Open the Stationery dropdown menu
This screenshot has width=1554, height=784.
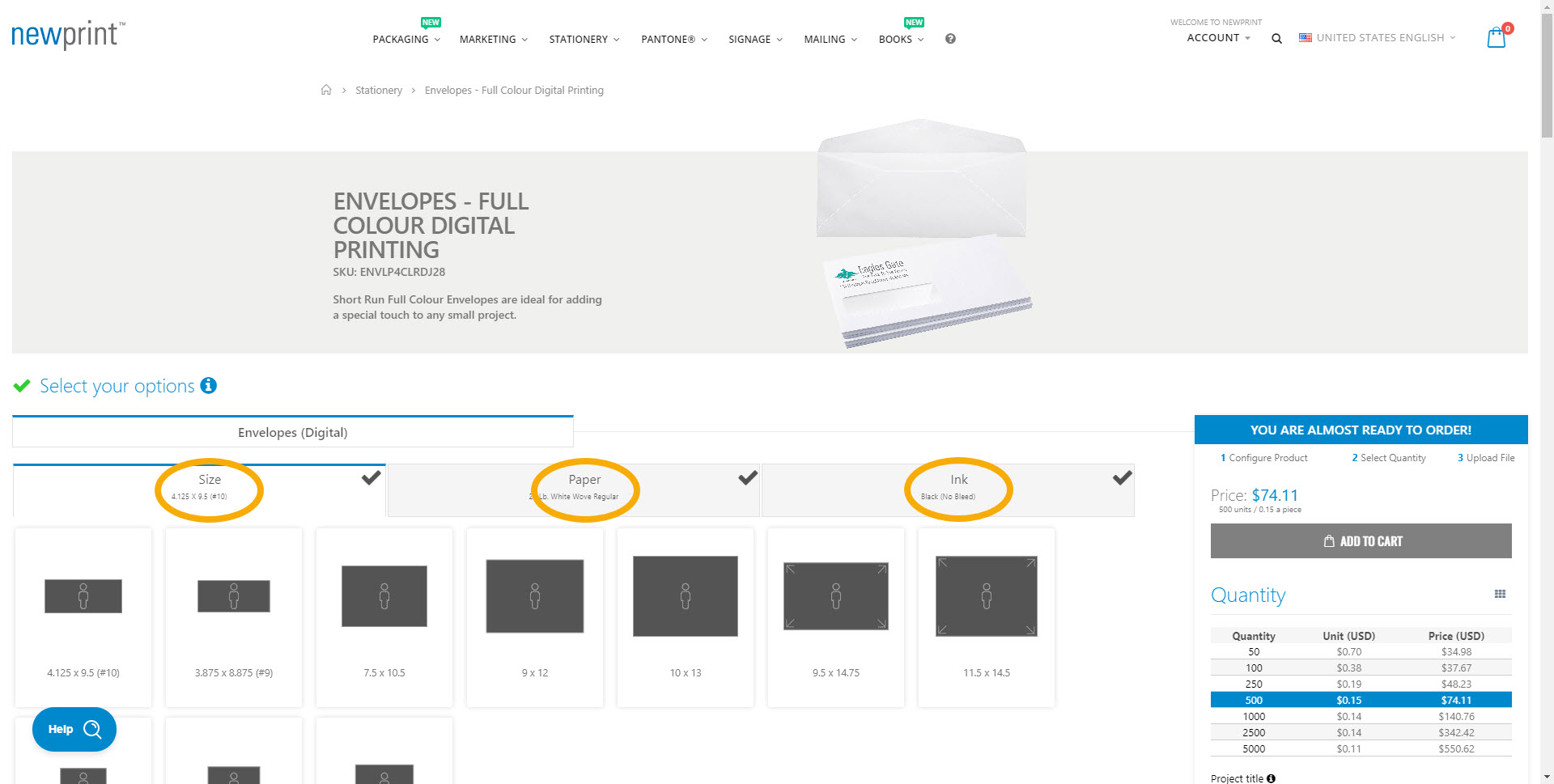(584, 39)
